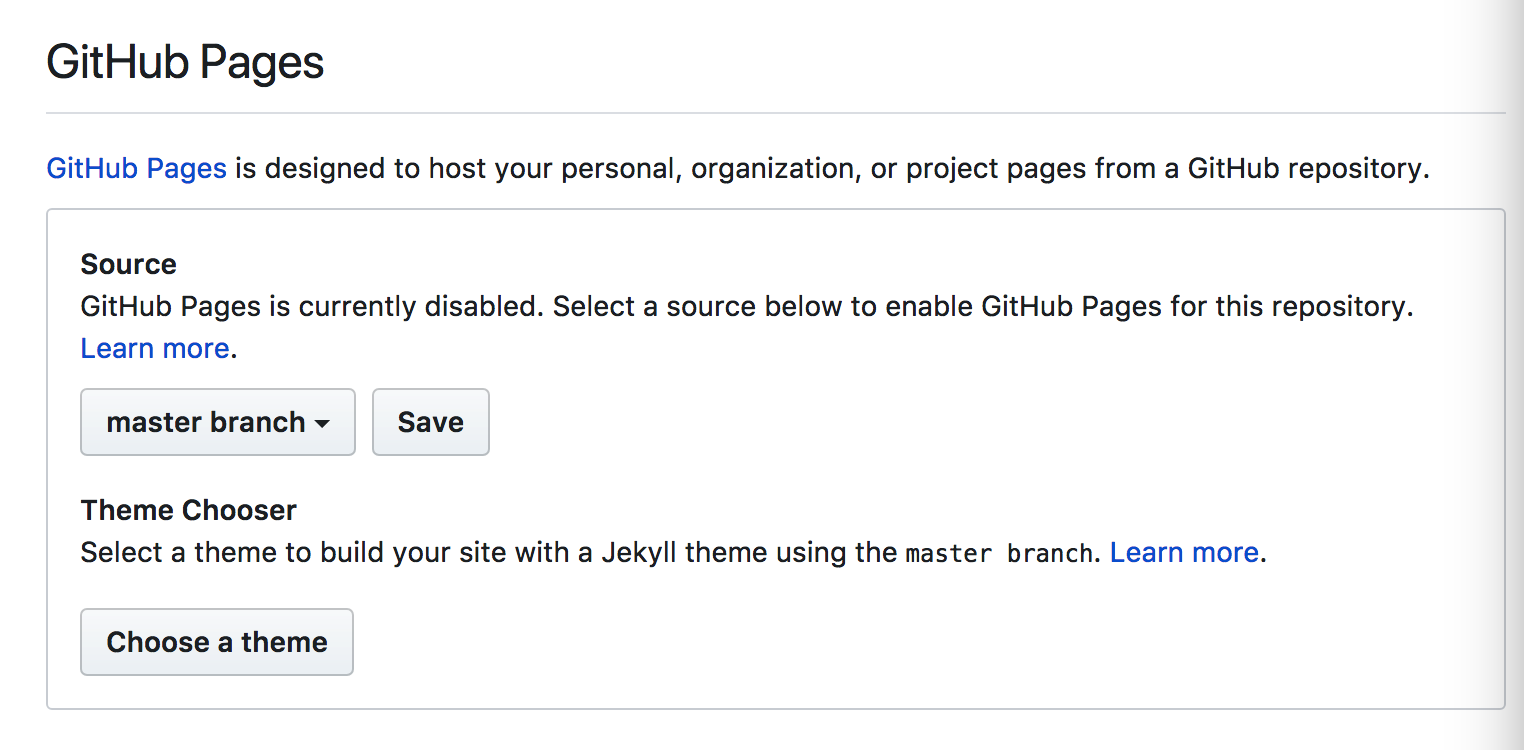
Task: Click the caret arrow beside master branch
Action: coord(322,424)
